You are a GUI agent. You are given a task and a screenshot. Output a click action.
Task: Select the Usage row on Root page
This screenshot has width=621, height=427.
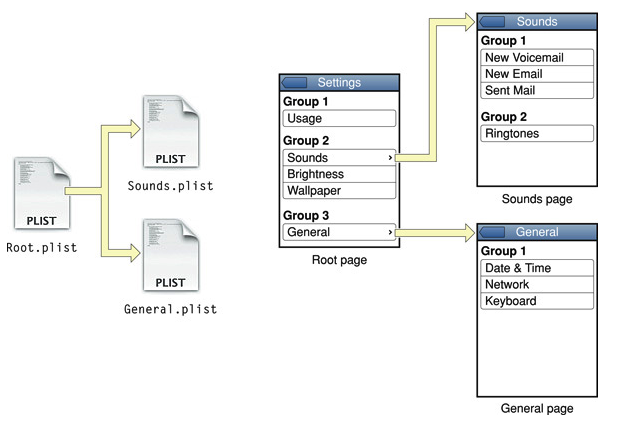339,118
